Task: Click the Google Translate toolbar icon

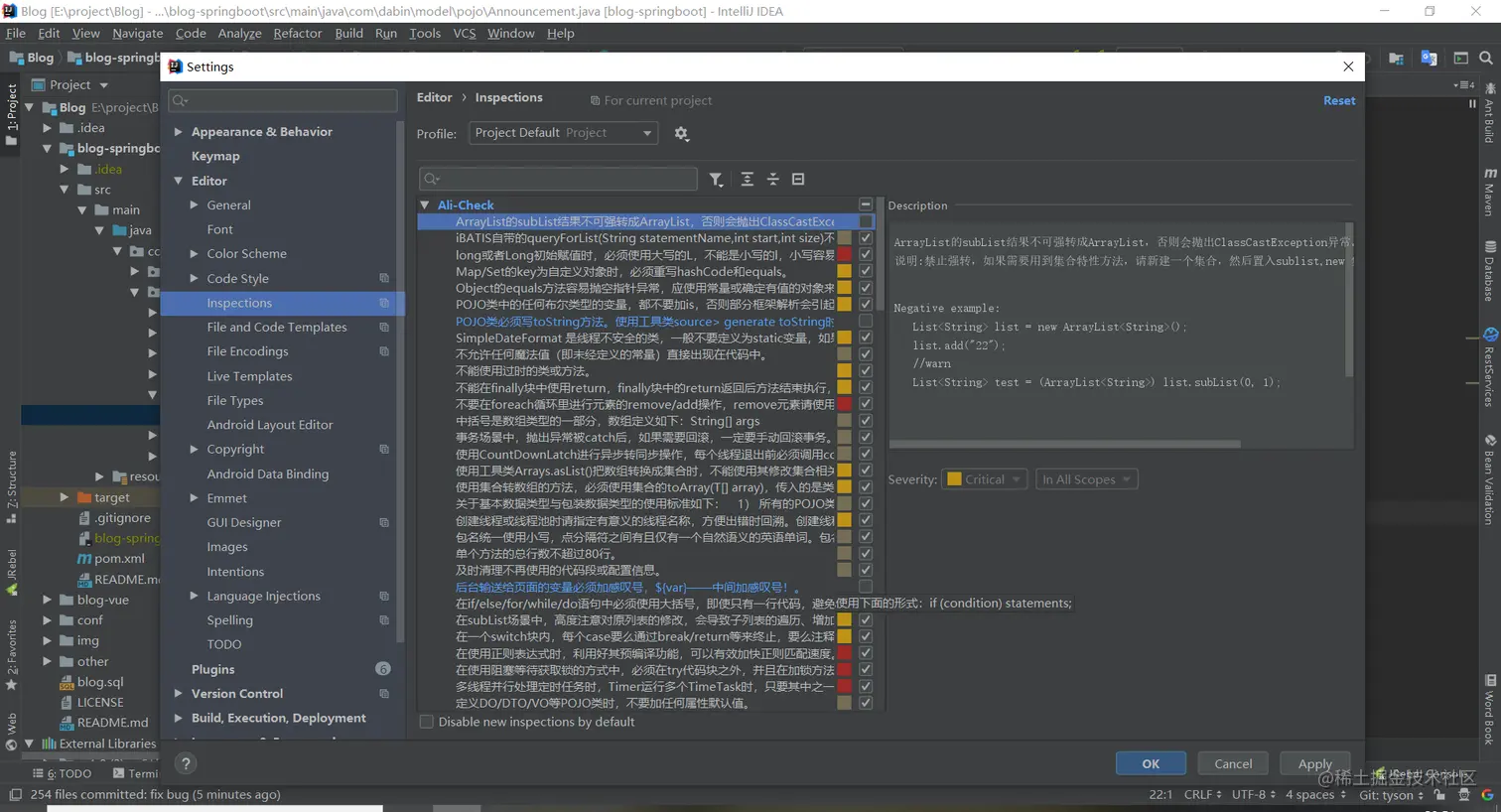Action: coord(1429,58)
